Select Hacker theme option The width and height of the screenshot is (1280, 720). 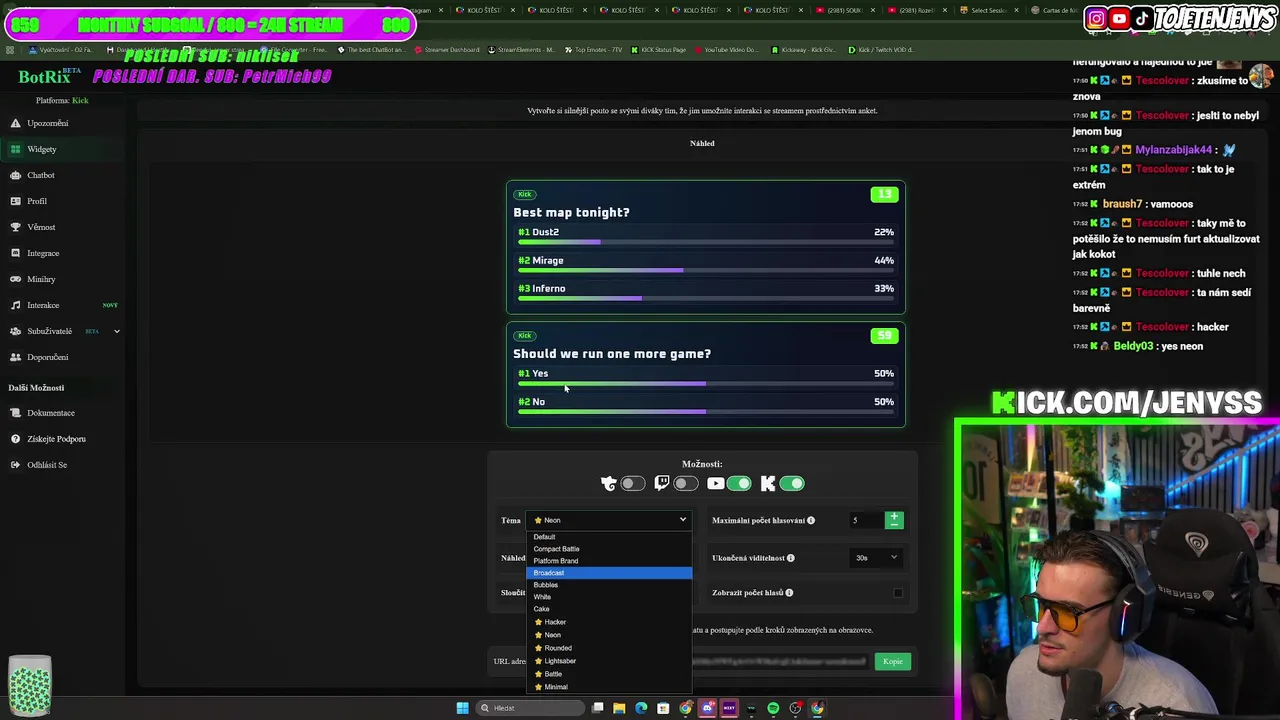(x=609, y=622)
